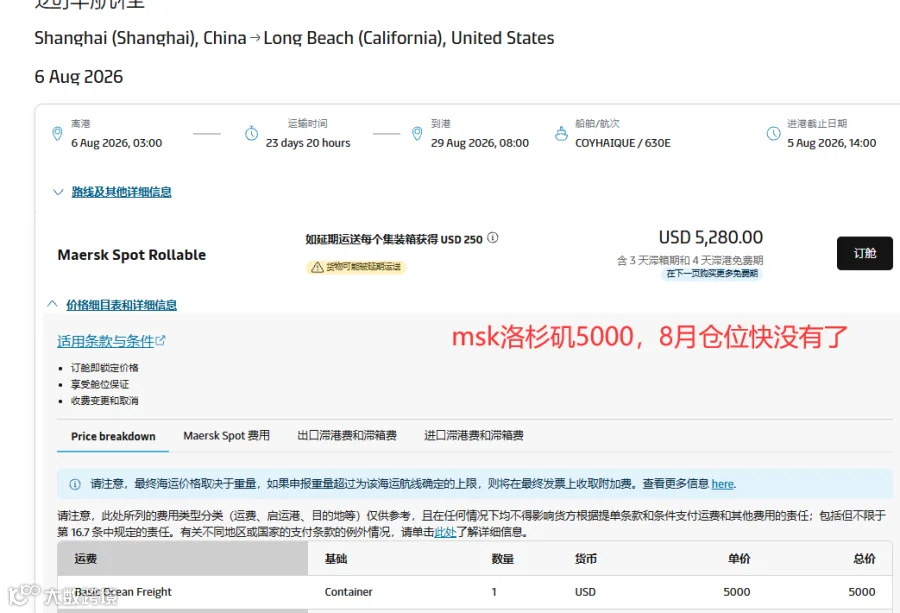The height and width of the screenshot is (613, 900).
Task: Click the 此处 link in disclaimer
Action: (x=445, y=532)
